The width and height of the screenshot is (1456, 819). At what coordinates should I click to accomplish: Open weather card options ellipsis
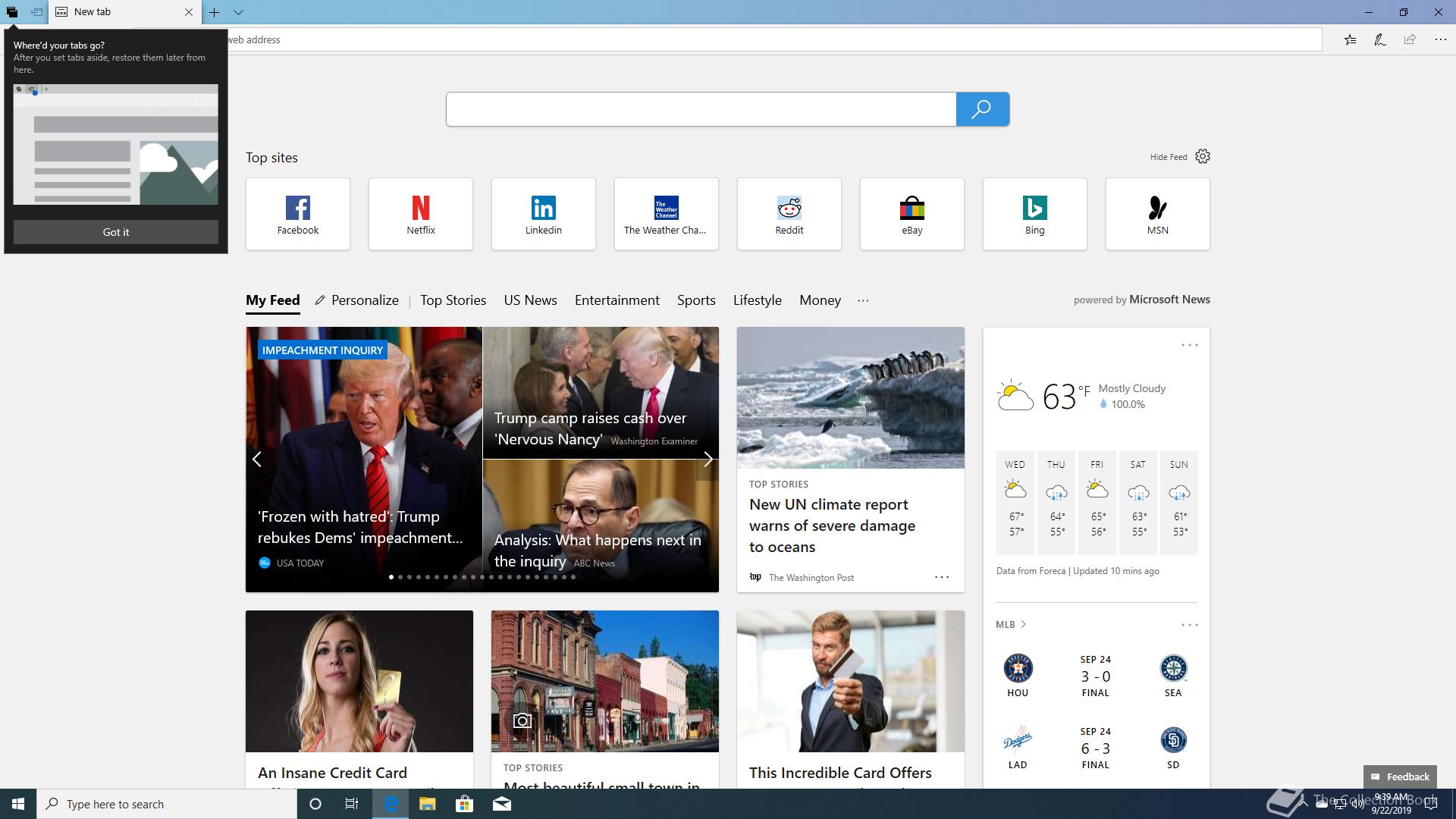[1189, 345]
